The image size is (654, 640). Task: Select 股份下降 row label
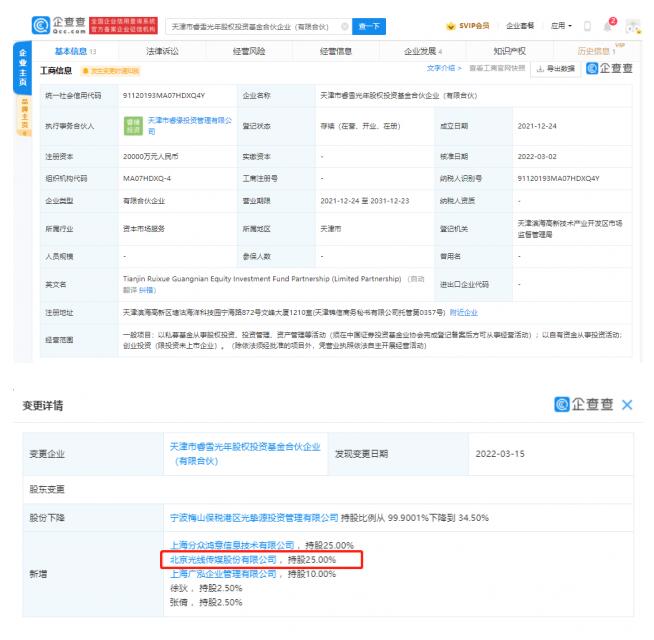click(47, 518)
